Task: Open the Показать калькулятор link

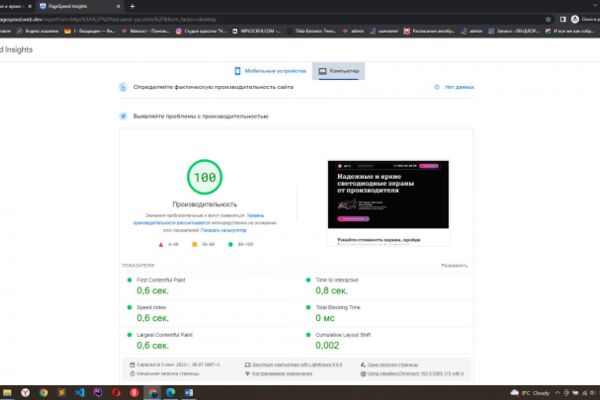Action: 223,230
